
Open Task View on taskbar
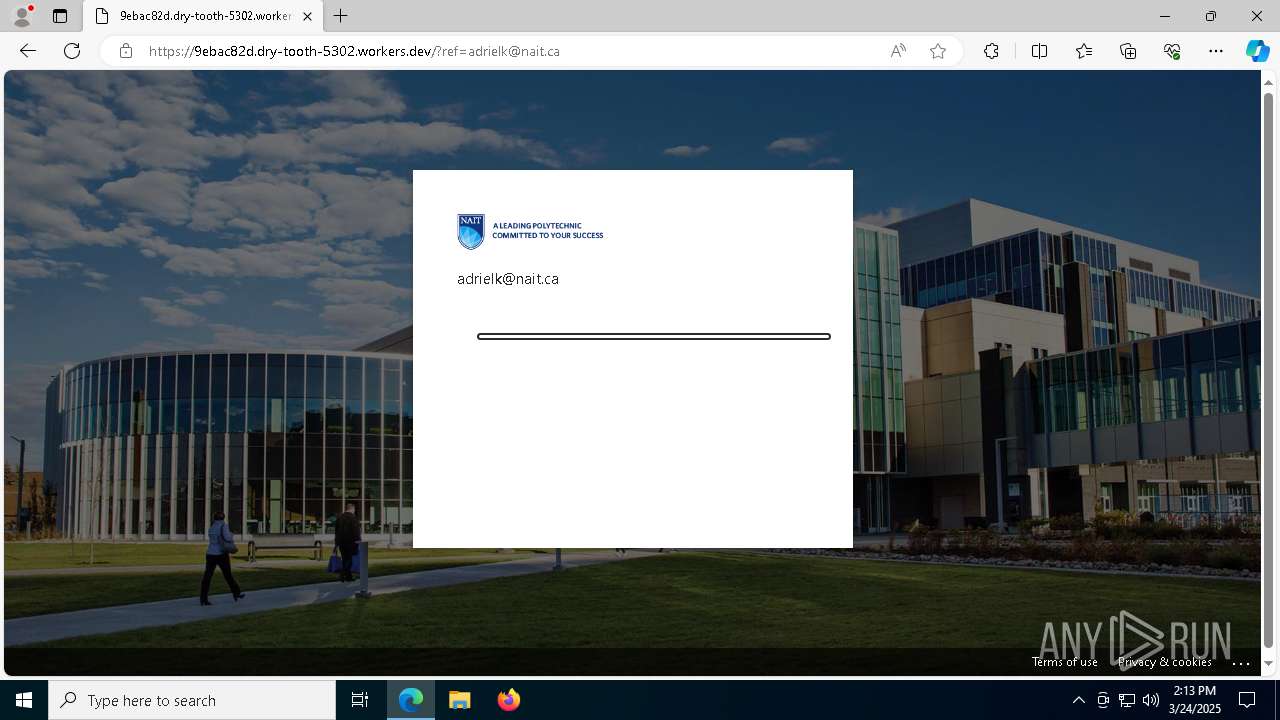360,700
